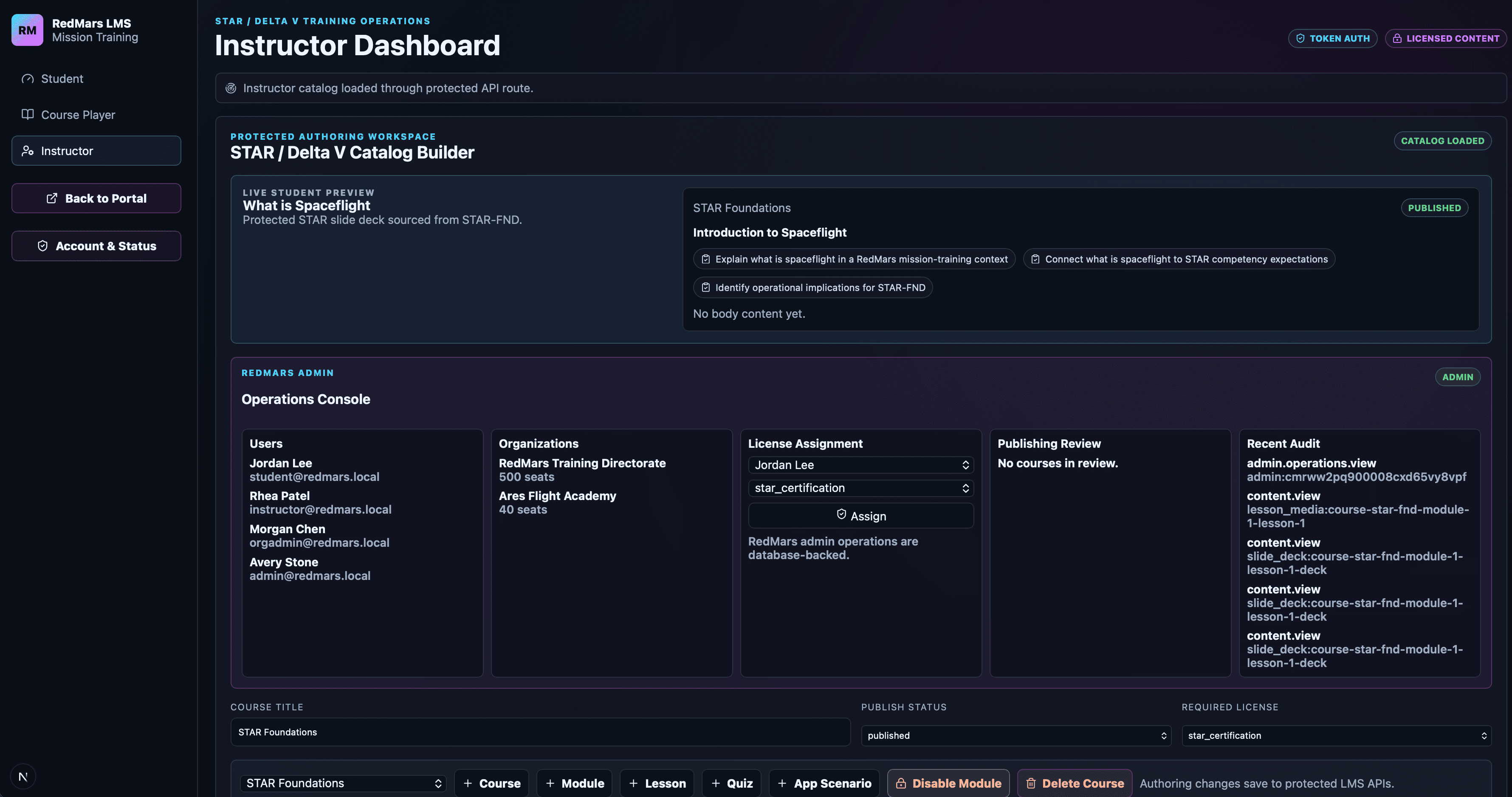Click the plus icon on the Quiz button
1512x797 pixels.
coord(716,783)
